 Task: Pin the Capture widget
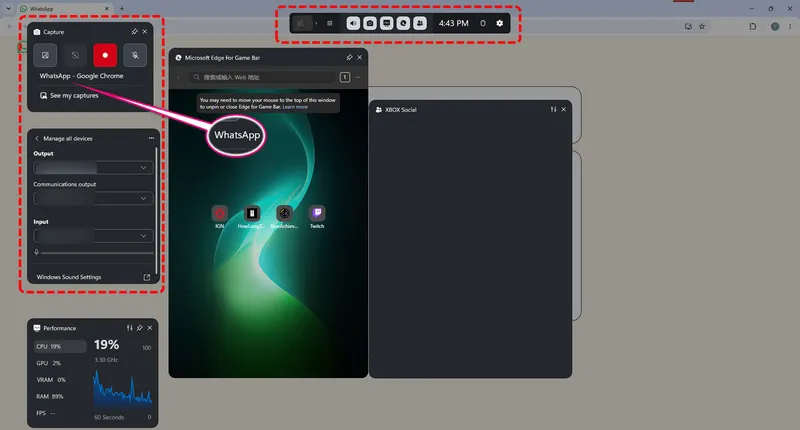coord(135,32)
